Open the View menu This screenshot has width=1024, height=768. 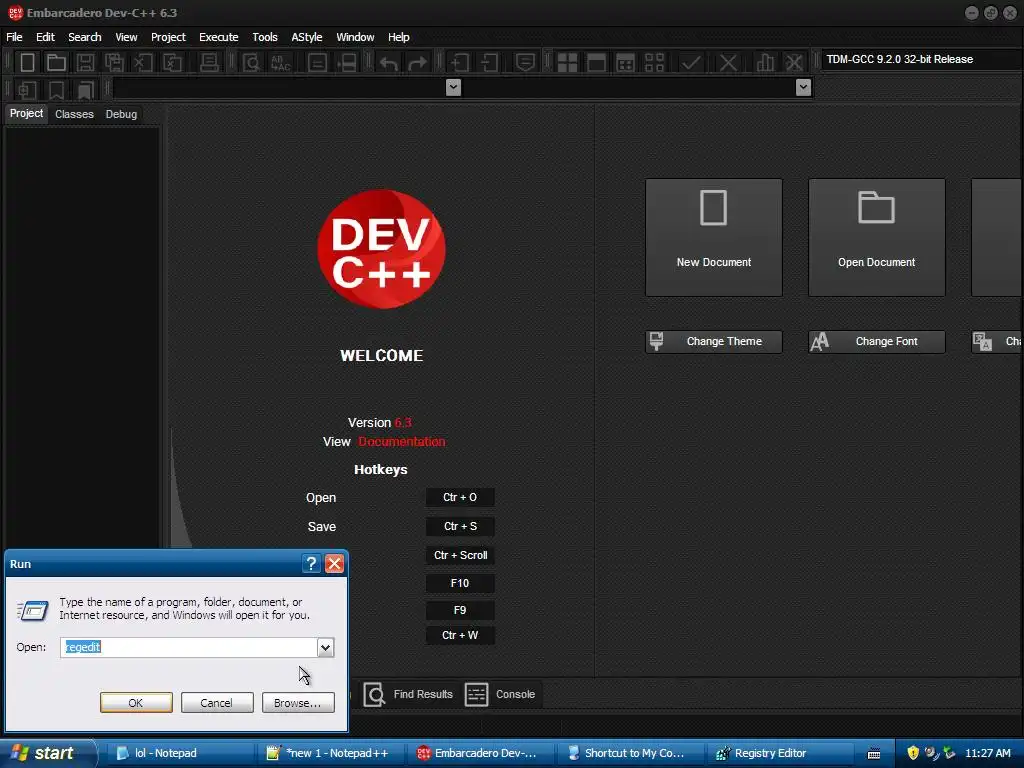pos(126,37)
